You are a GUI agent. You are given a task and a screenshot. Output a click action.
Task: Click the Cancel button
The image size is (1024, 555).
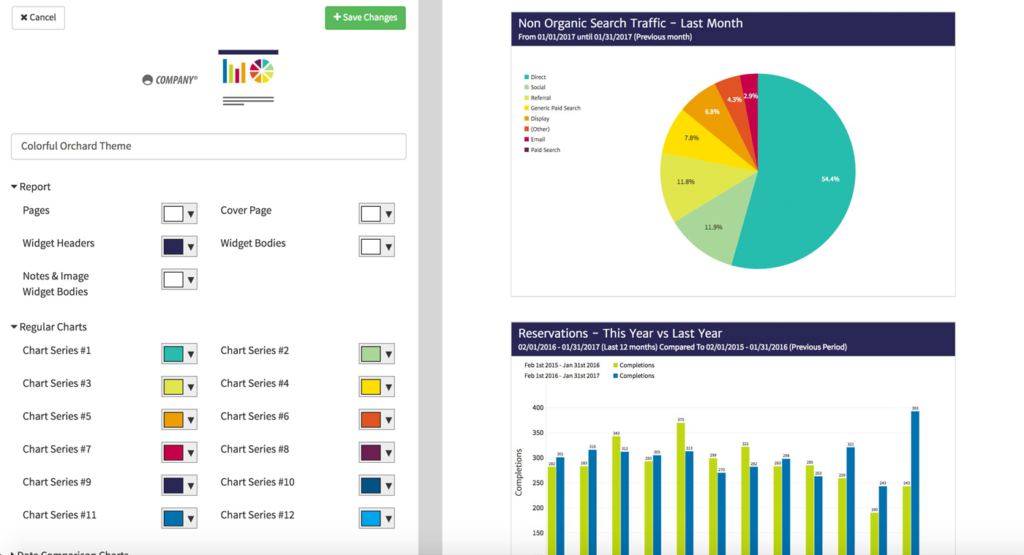coord(38,18)
